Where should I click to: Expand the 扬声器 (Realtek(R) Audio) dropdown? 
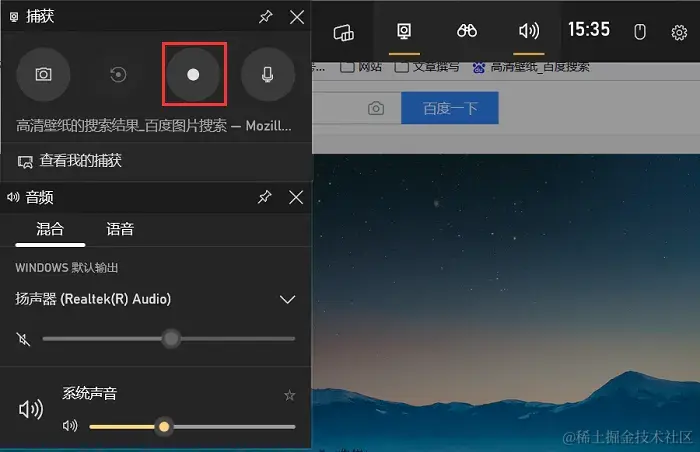288,299
